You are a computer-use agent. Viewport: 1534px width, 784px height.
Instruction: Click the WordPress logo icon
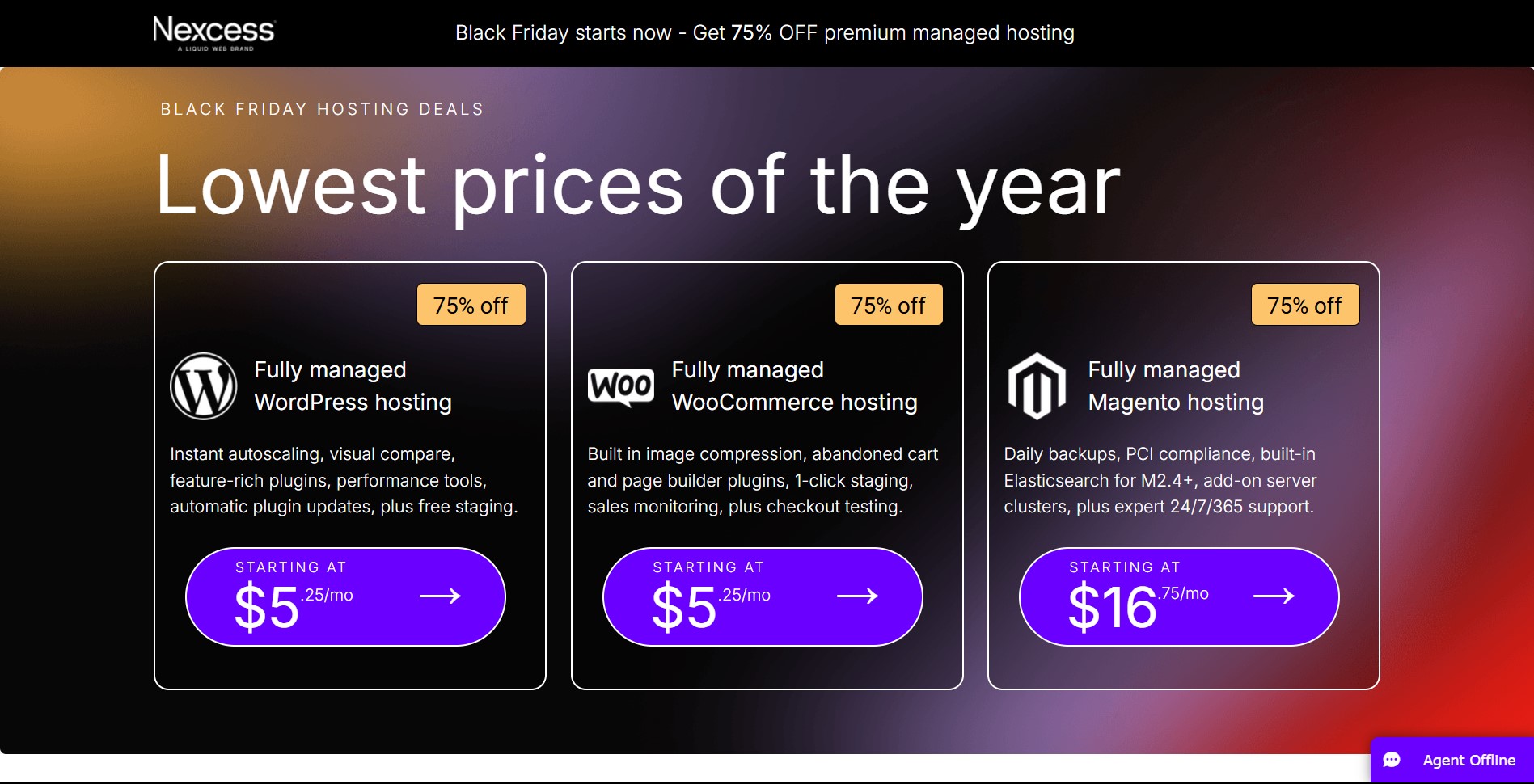click(203, 386)
